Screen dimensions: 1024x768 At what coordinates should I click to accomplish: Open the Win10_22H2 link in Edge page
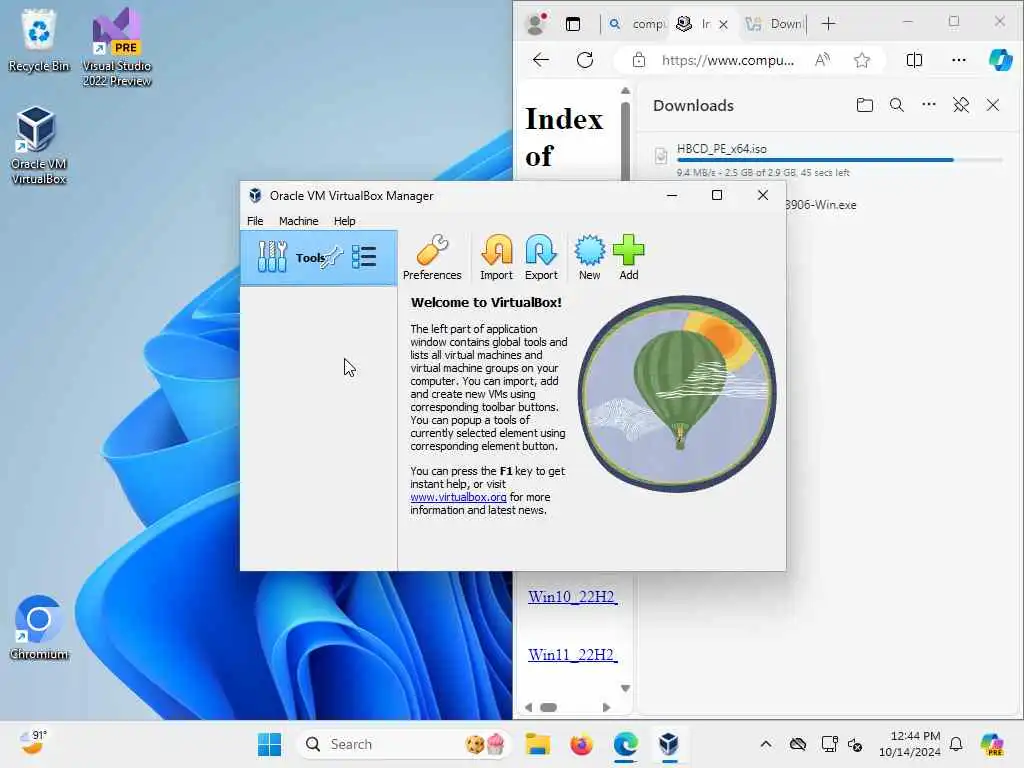(572, 597)
